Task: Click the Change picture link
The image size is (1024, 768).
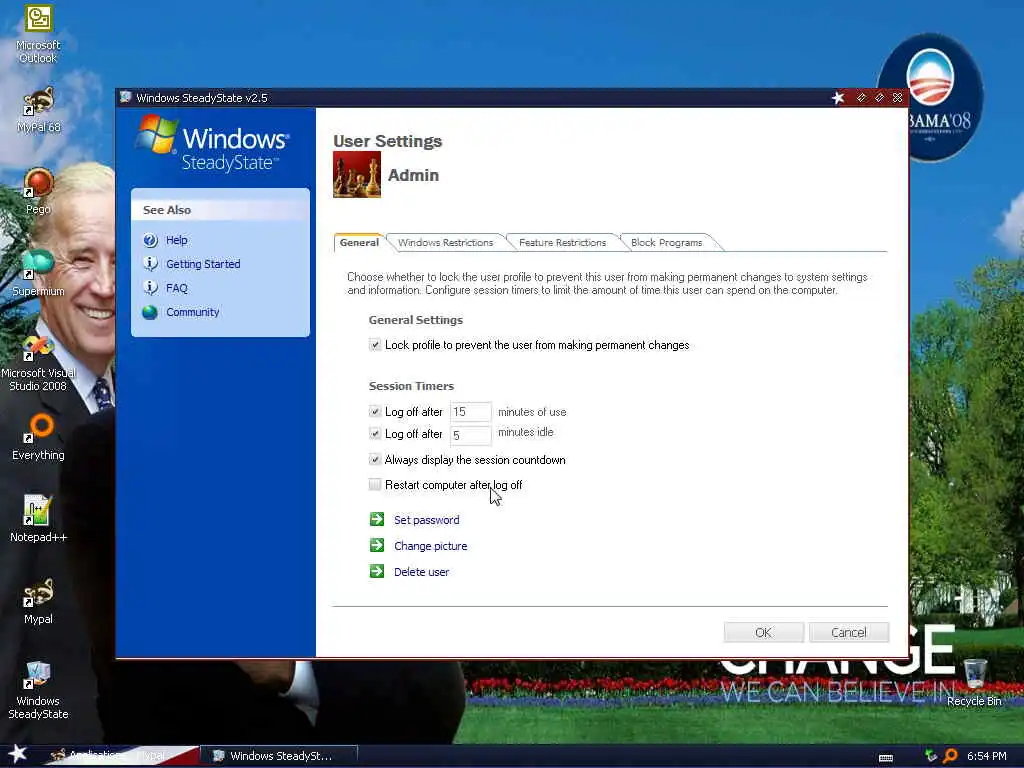Action: tap(430, 546)
